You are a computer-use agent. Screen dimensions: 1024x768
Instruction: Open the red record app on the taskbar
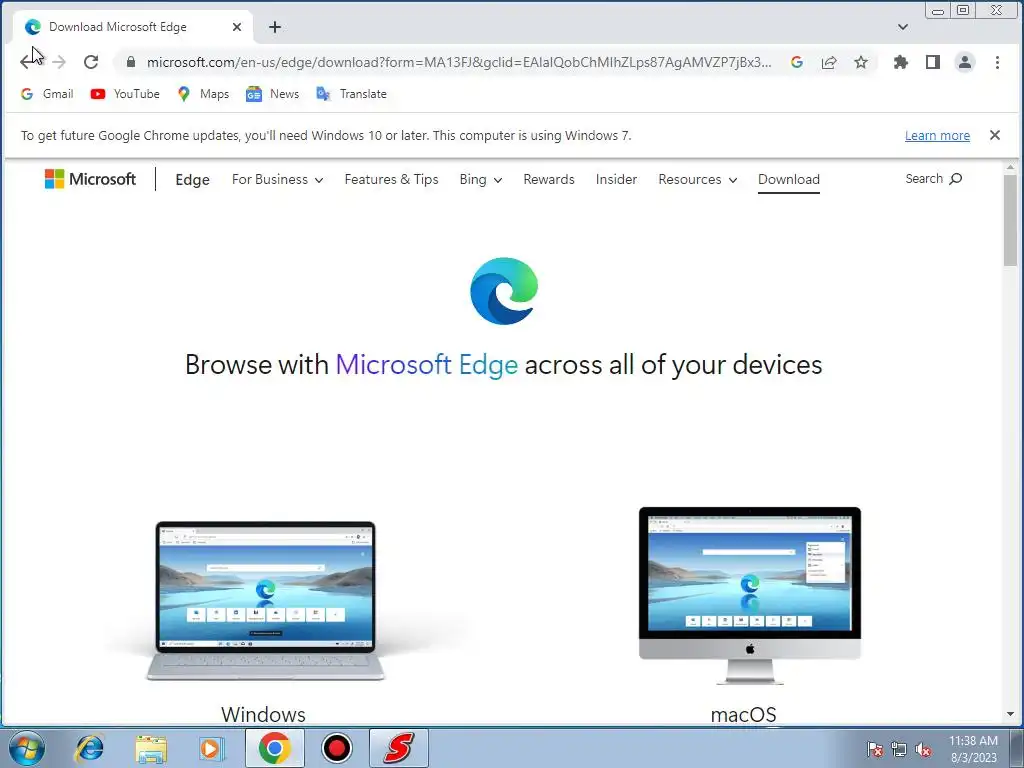pyautogui.click(x=337, y=748)
